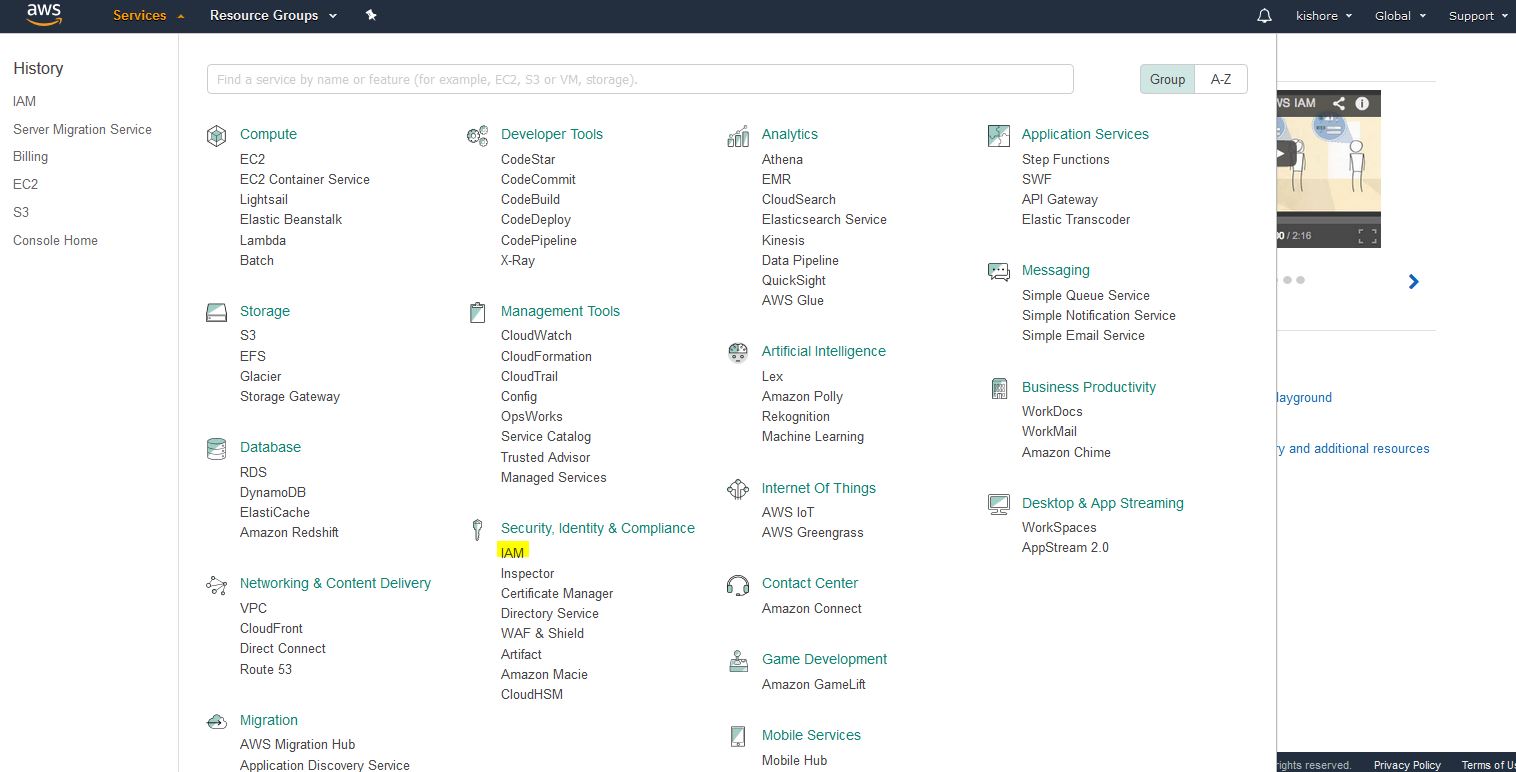Open the kishore account dropdown
Image resolution: width=1516 pixels, height=772 pixels.
[1324, 16]
